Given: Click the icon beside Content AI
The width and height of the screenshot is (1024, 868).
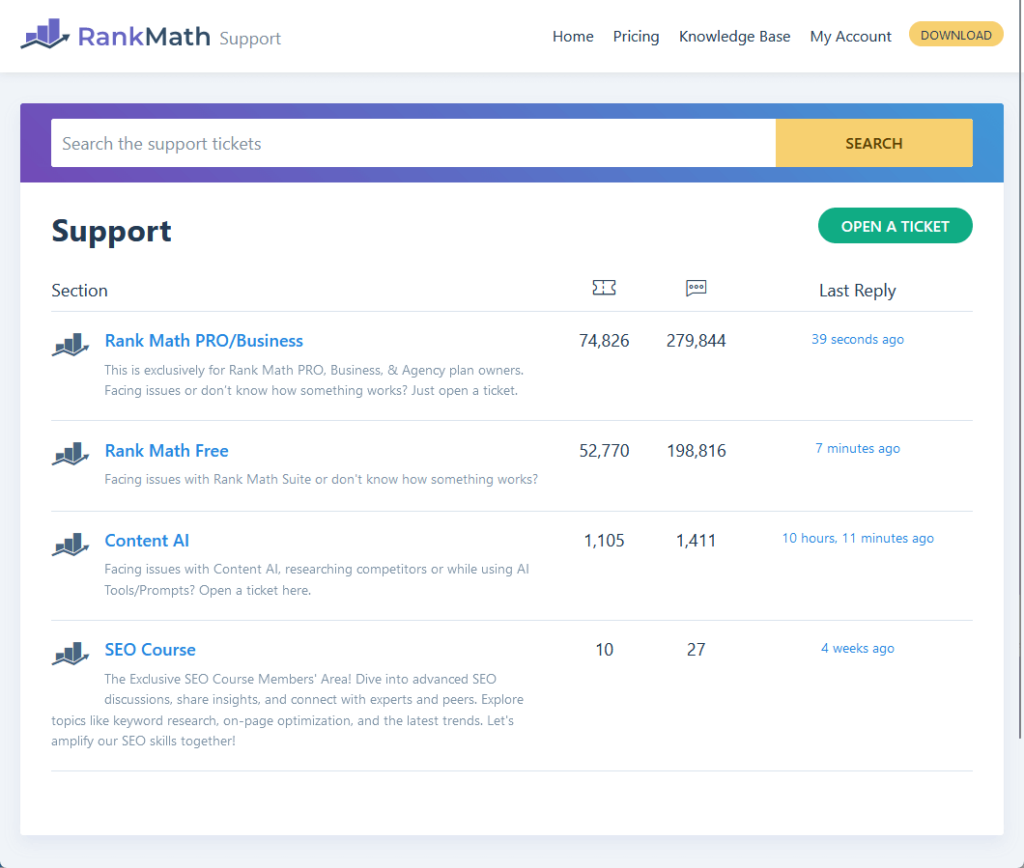Looking at the screenshot, I should (70, 544).
